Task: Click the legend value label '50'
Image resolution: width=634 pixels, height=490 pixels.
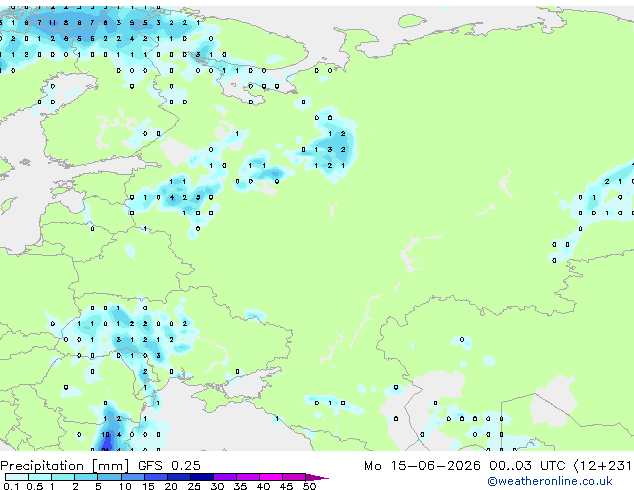Action: coord(309,486)
